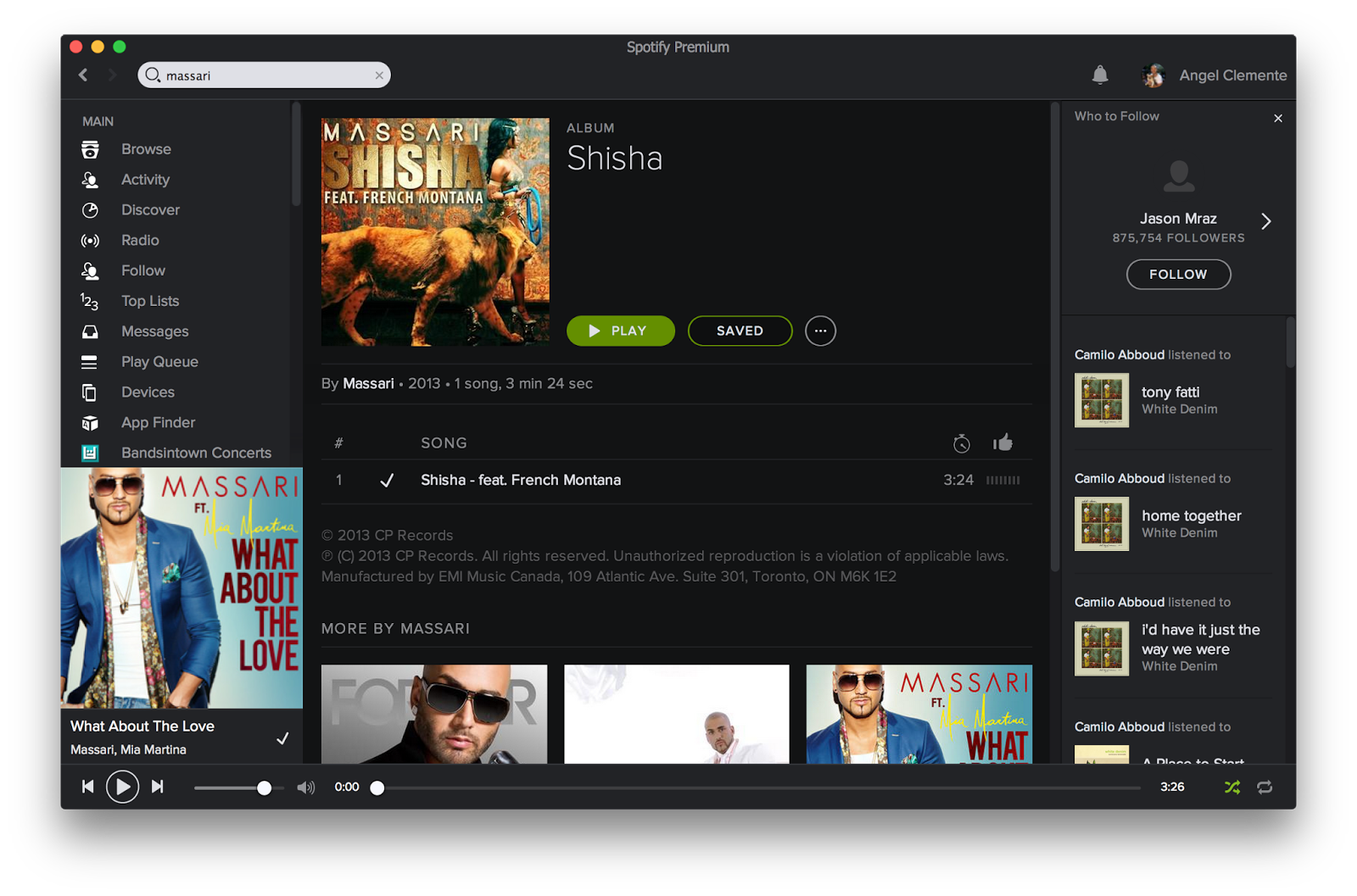Open the Bandsintown Concerts app icon
Screen dimensions: 1357x896
coord(90,453)
